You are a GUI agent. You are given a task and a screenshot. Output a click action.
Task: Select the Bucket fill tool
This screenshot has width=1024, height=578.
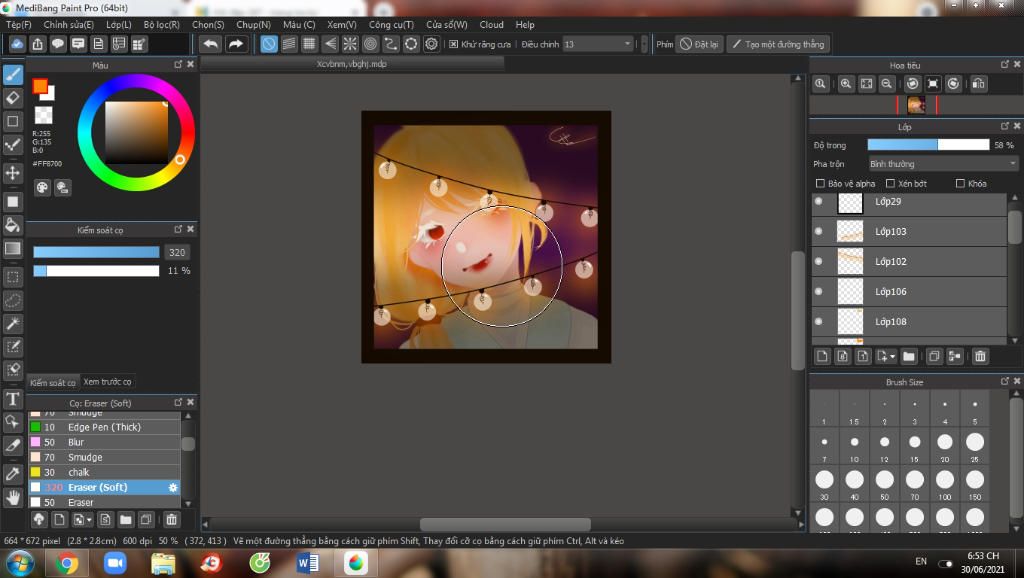tap(13, 225)
